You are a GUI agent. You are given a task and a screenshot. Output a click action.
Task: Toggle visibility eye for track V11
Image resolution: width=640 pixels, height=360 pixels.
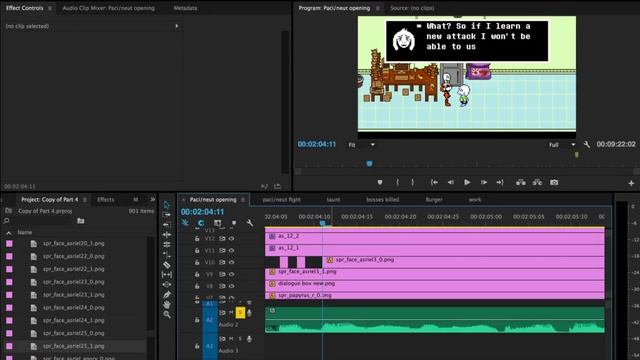tap(231, 250)
